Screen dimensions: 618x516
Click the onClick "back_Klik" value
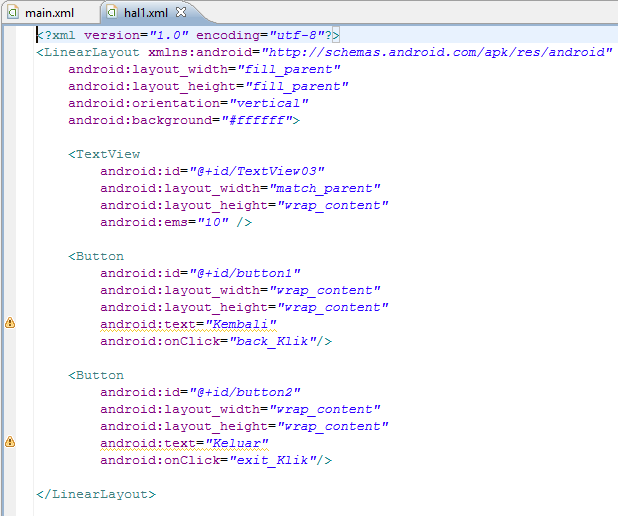pos(273,341)
